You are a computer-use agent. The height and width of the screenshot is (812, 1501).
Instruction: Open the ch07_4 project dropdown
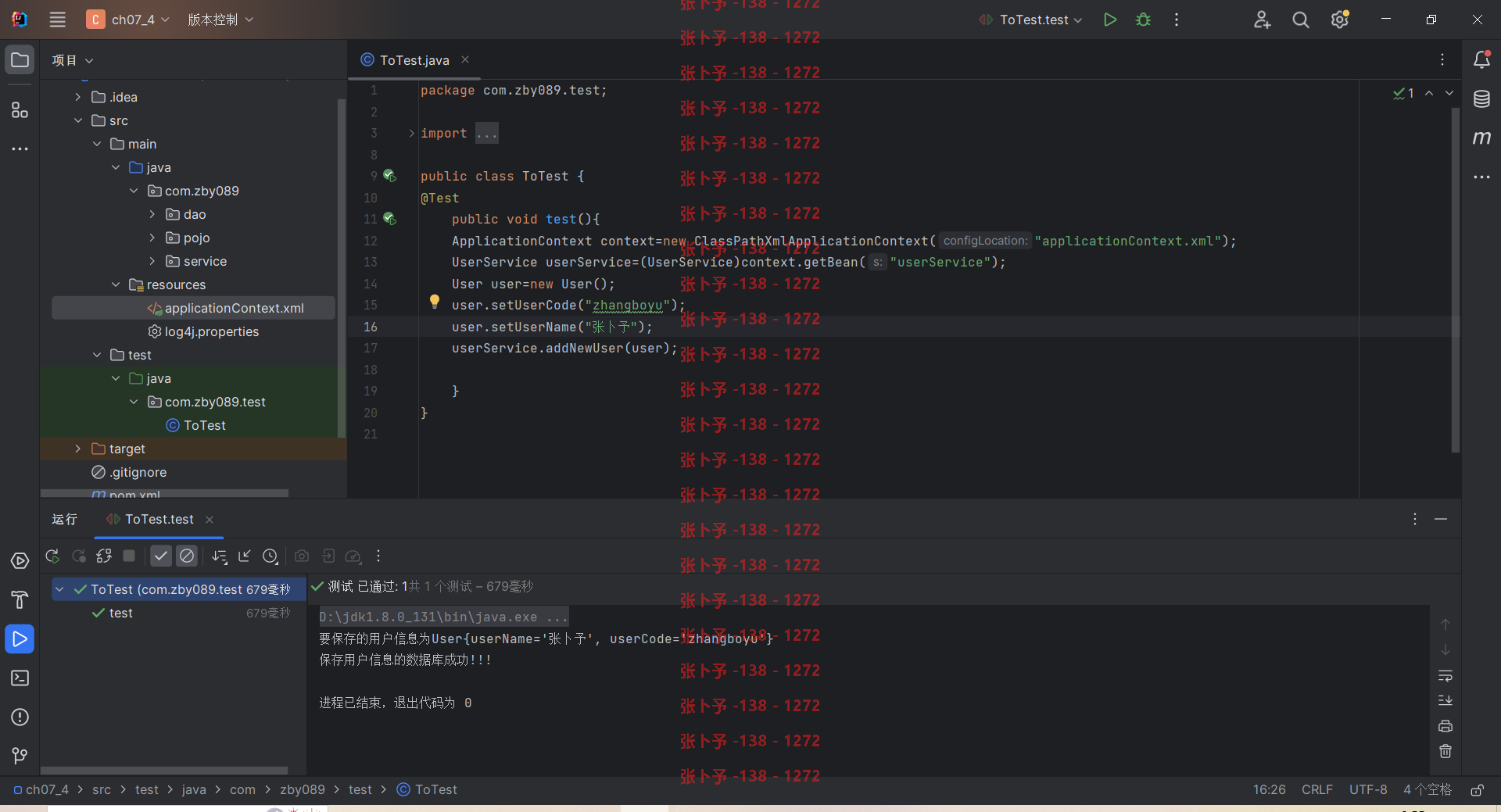pos(128,20)
